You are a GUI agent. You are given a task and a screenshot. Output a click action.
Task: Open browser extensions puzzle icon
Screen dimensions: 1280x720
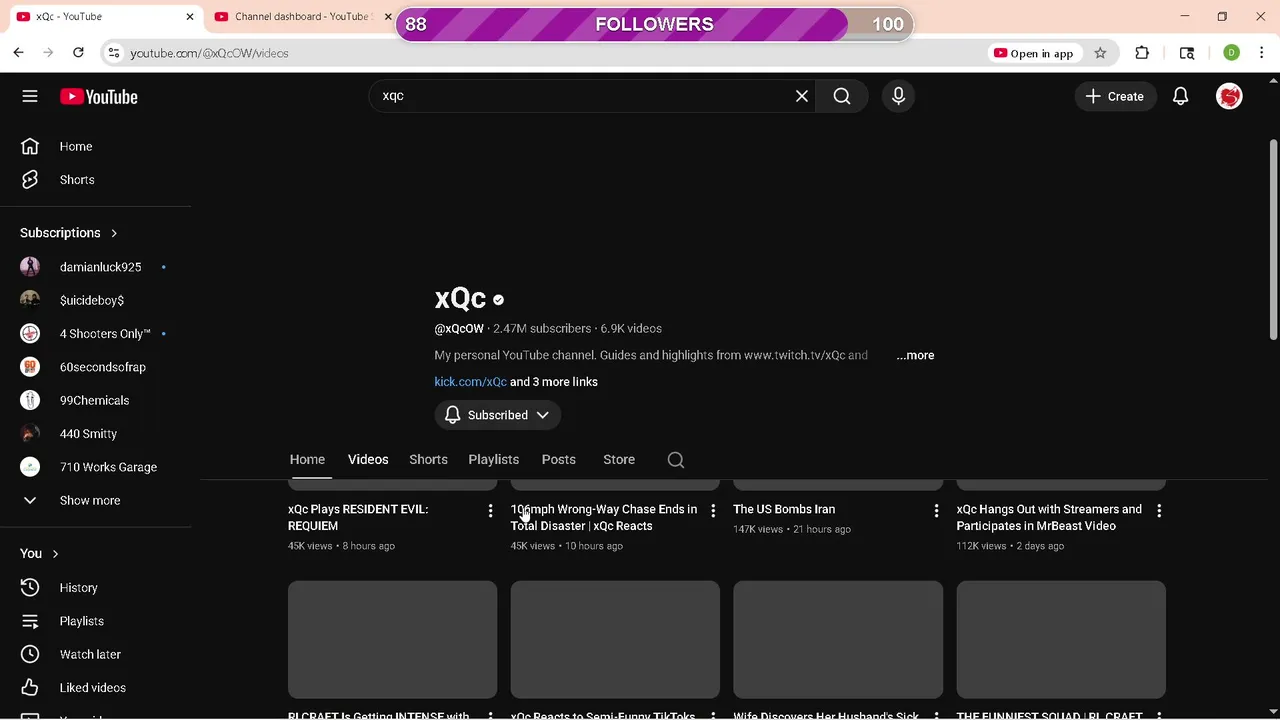click(1142, 53)
